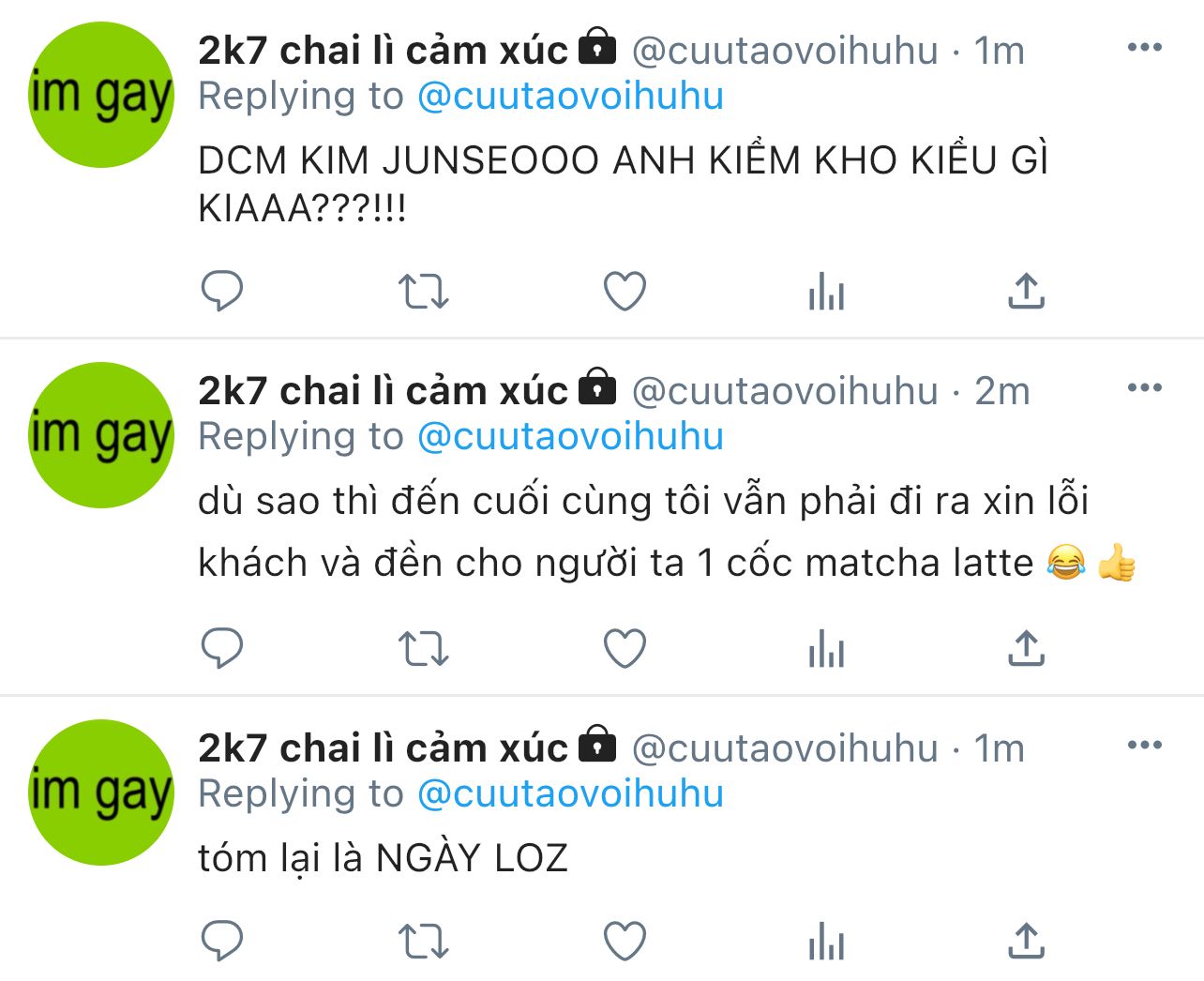1204x981 pixels.
Task: Open @cuutaovoihuhu reply link in the NGÀY LOZ tweet
Action: 570,793
